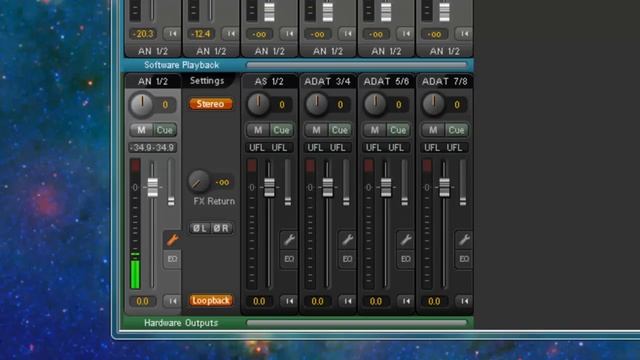Select the AS 1/2 channel name
640x360 pixels.
(x=269, y=81)
